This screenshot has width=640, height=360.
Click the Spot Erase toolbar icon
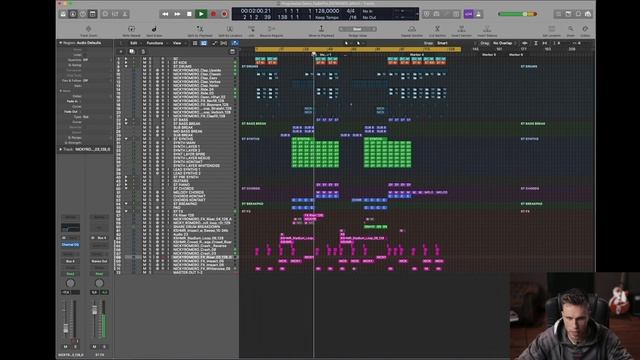[x=154, y=29]
